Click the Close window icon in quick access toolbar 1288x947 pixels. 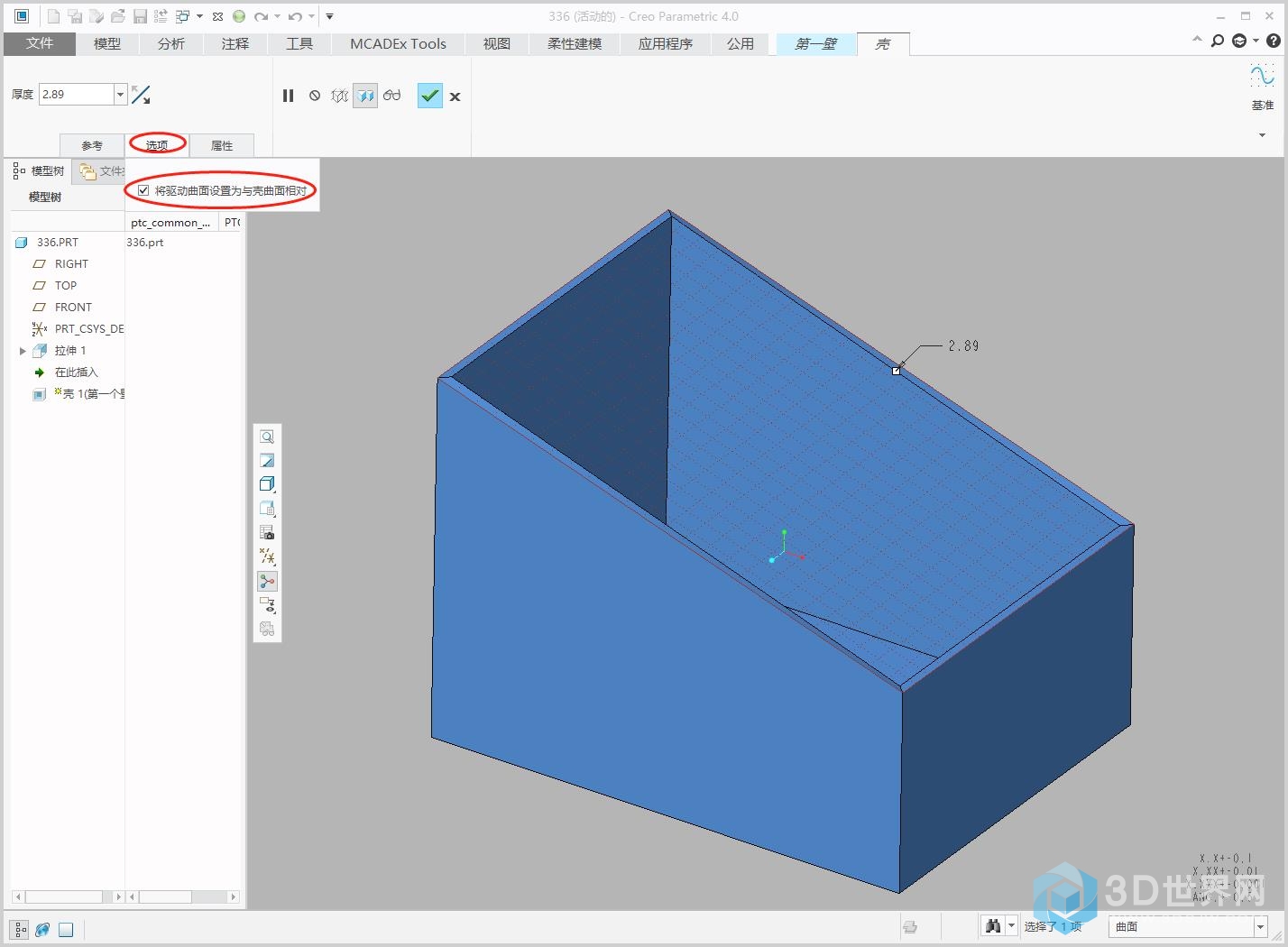(x=217, y=16)
